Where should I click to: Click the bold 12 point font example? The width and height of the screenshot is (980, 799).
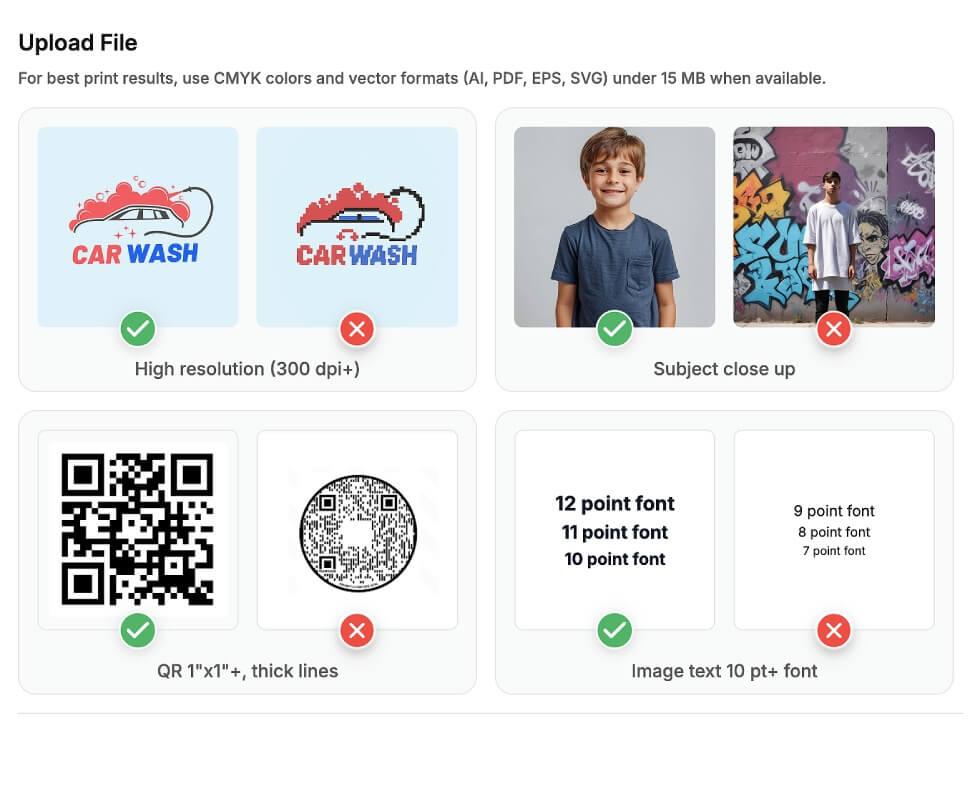(x=615, y=504)
